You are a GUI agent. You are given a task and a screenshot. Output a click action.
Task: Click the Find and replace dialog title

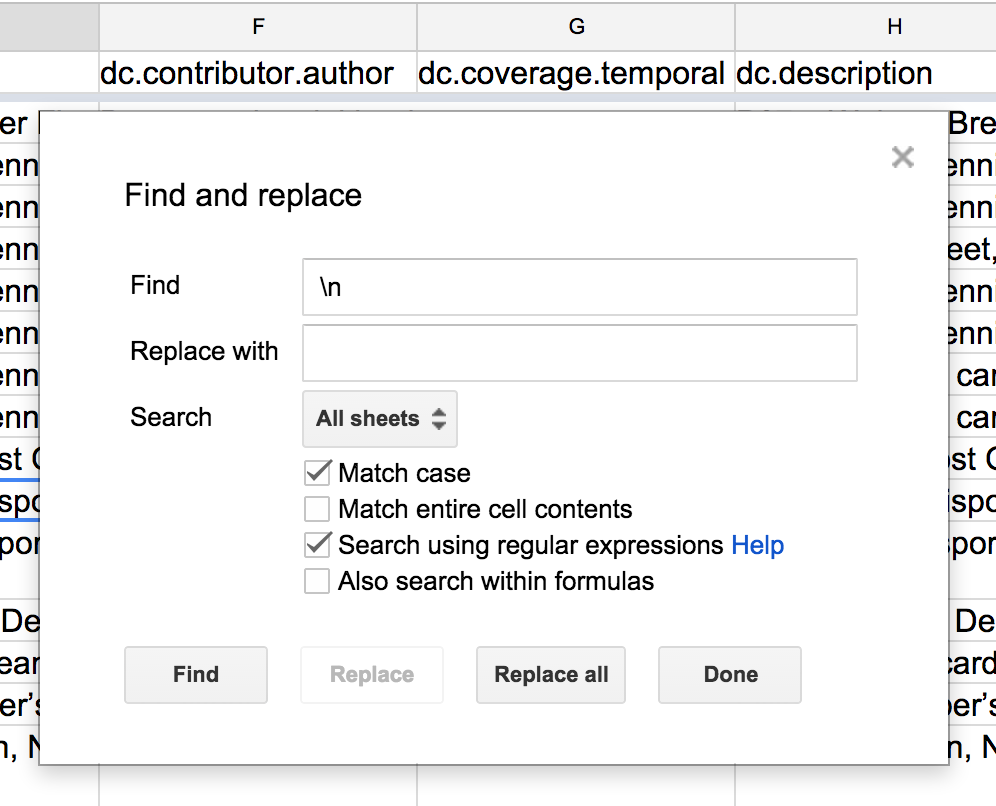tap(243, 195)
